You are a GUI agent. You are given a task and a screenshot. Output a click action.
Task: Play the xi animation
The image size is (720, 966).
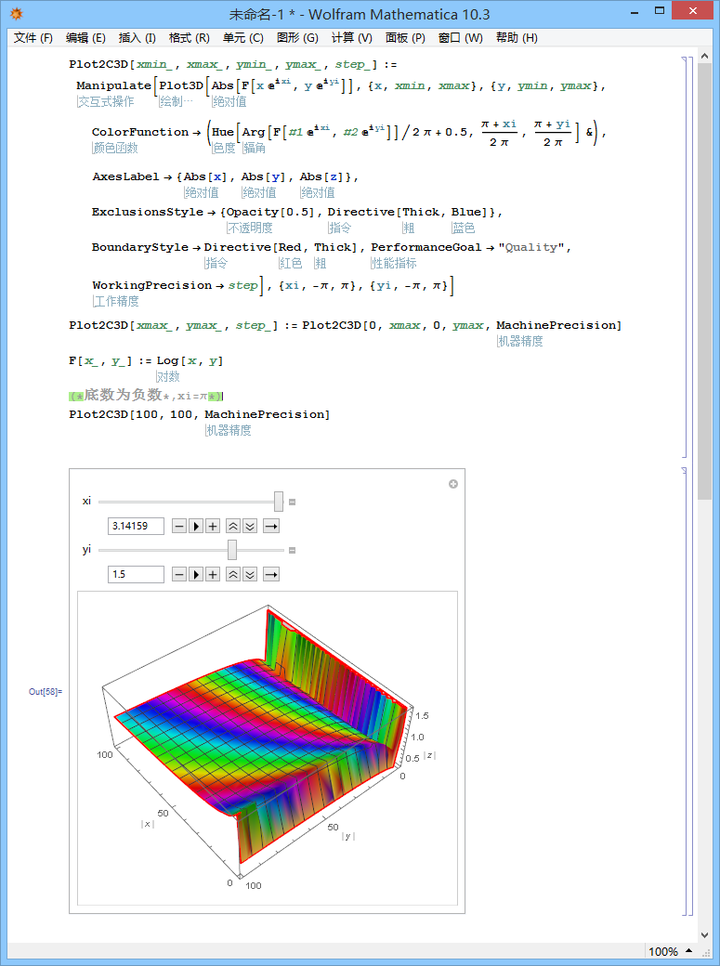point(196,526)
